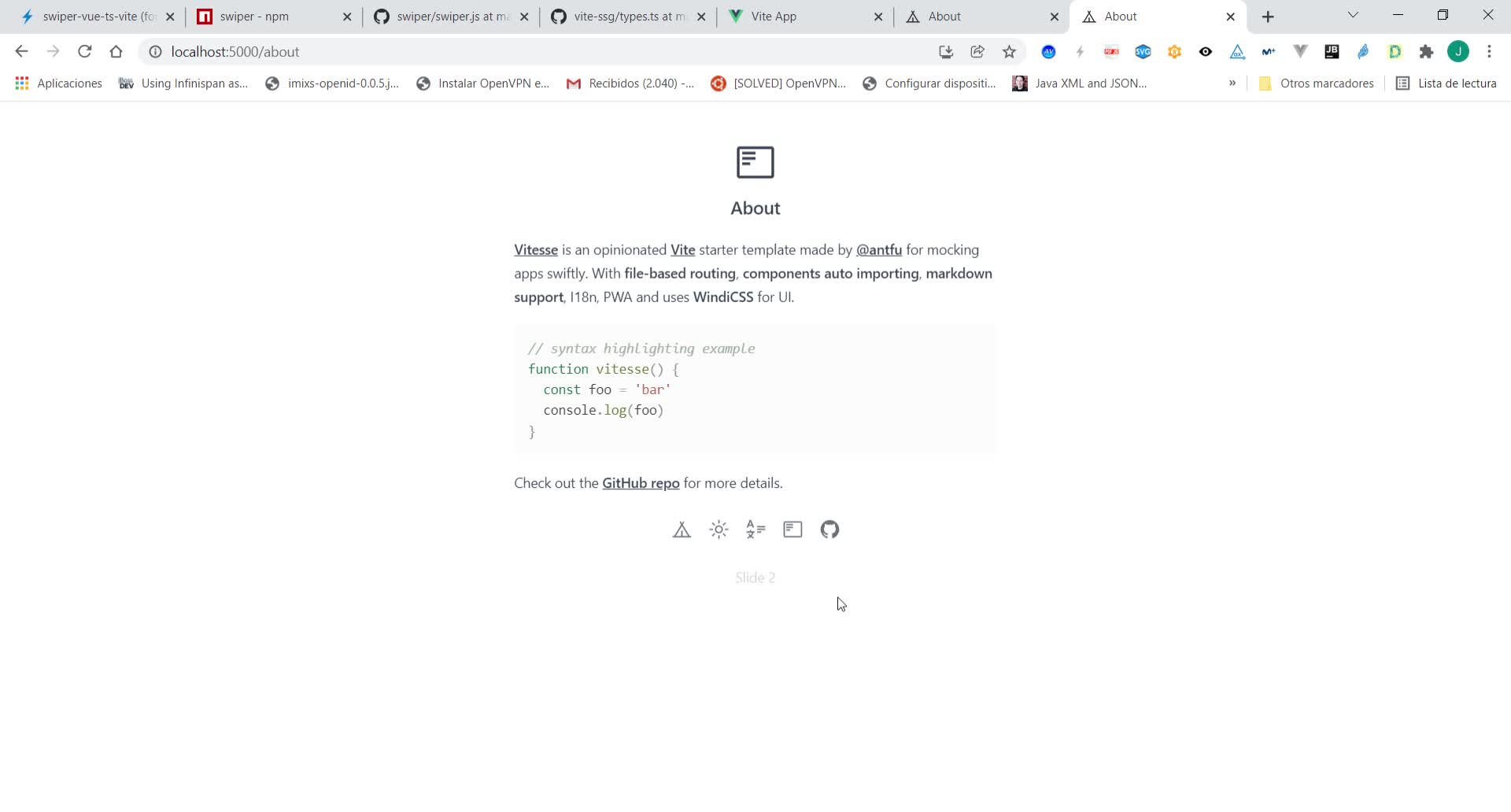Screen dimensions: 1511x812
Task: Follow the Vite link in the paragraph
Action: point(682,249)
